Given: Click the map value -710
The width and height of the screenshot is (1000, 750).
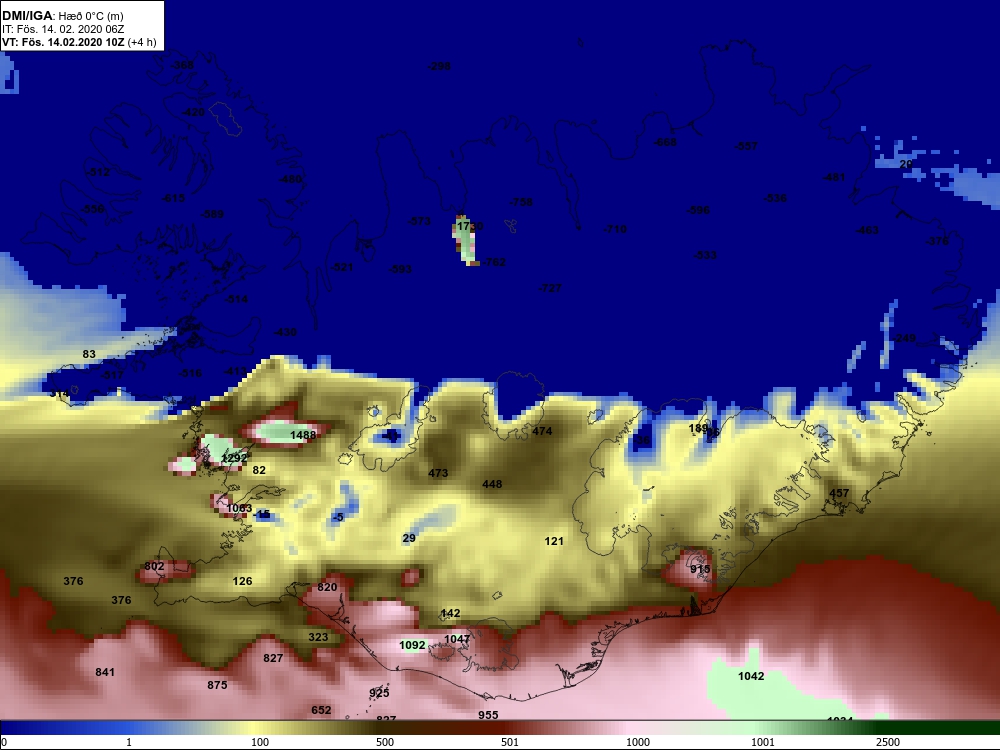Looking at the screenshot, I should click(x=615, y=229).
